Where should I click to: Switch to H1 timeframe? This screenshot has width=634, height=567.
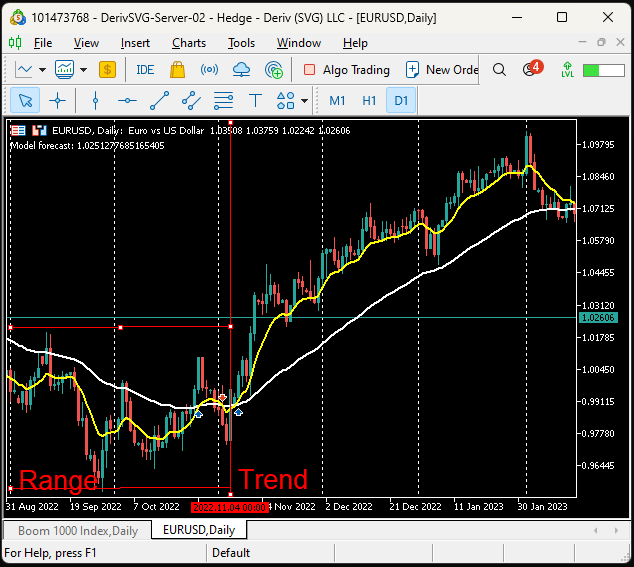click(369, 100)
